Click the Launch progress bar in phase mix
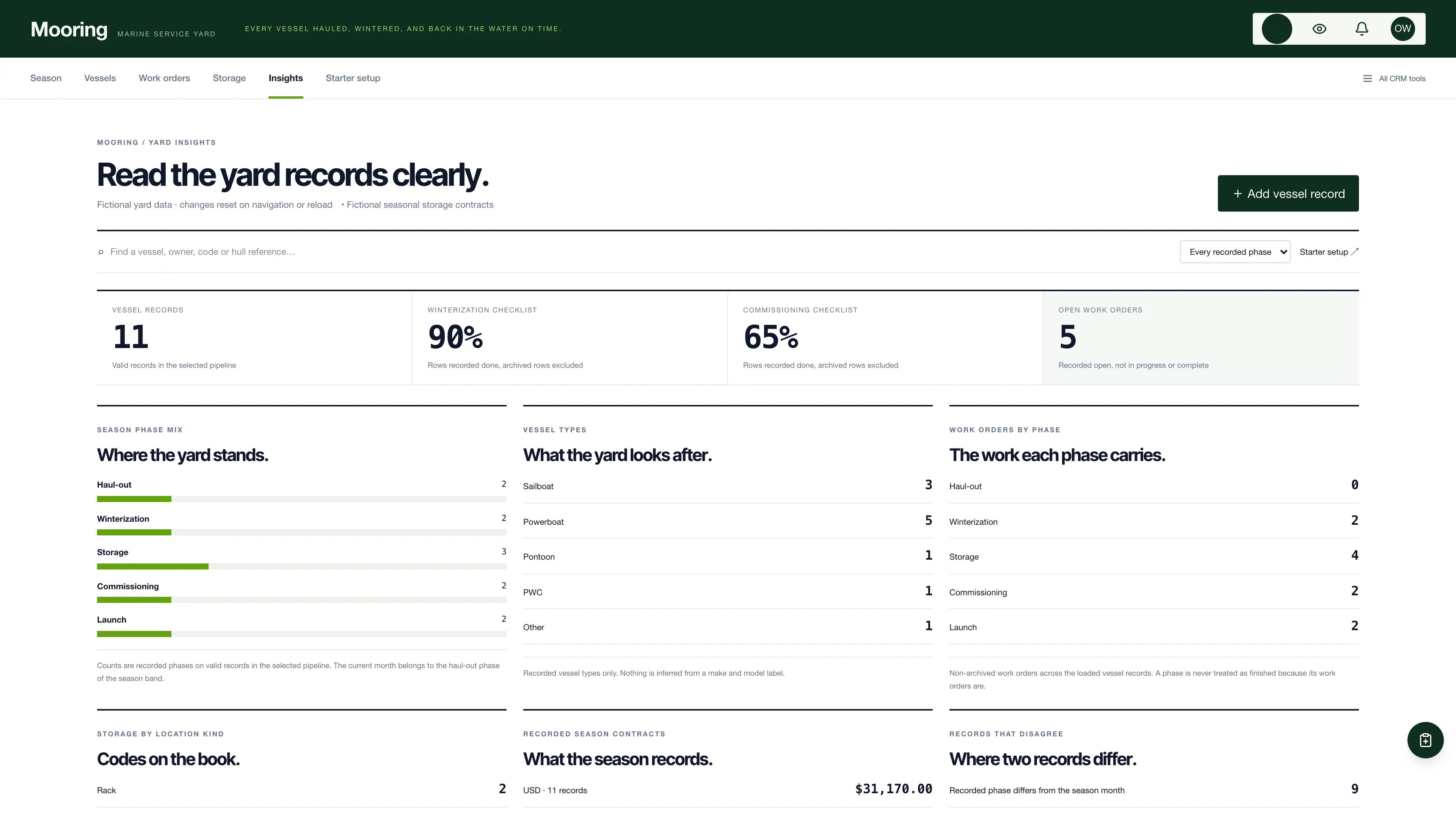Image resolution: width=1456 pixels, height=819 pixels. pos(301,634)
